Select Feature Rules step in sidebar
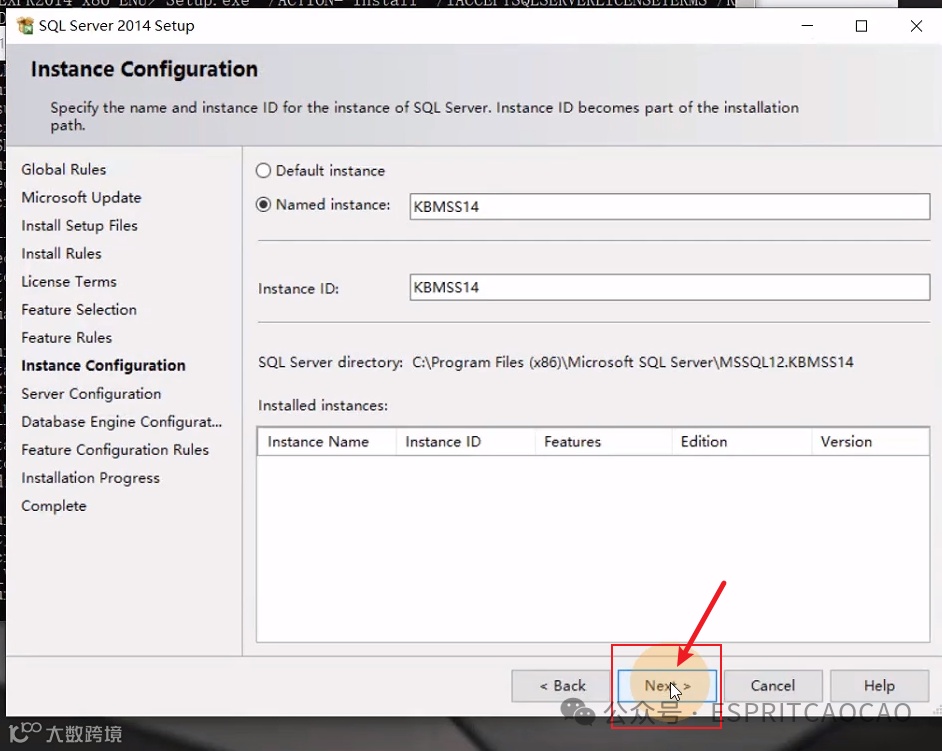The image size is (942, 751). pos(67,338)
